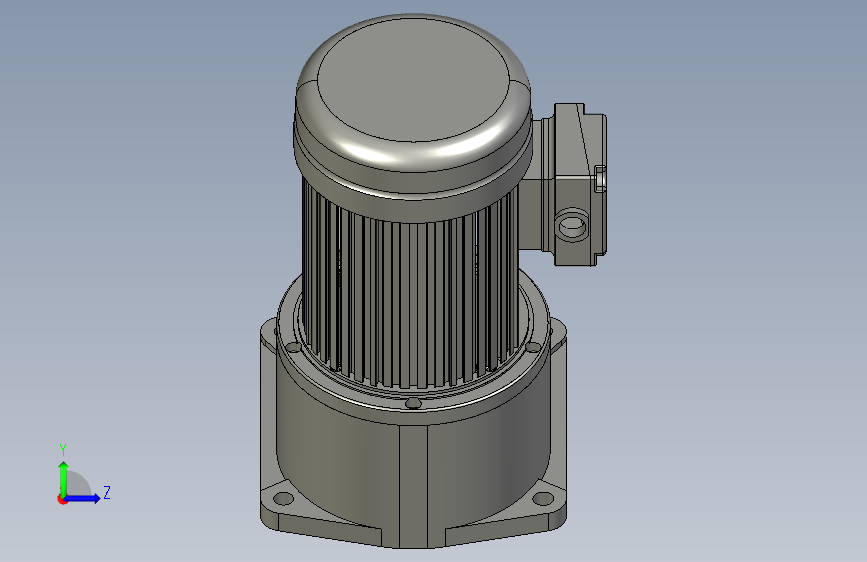Select the hex nut on terminal box
The height and width of the screenshot is (562, 867).
pos(600,178)
